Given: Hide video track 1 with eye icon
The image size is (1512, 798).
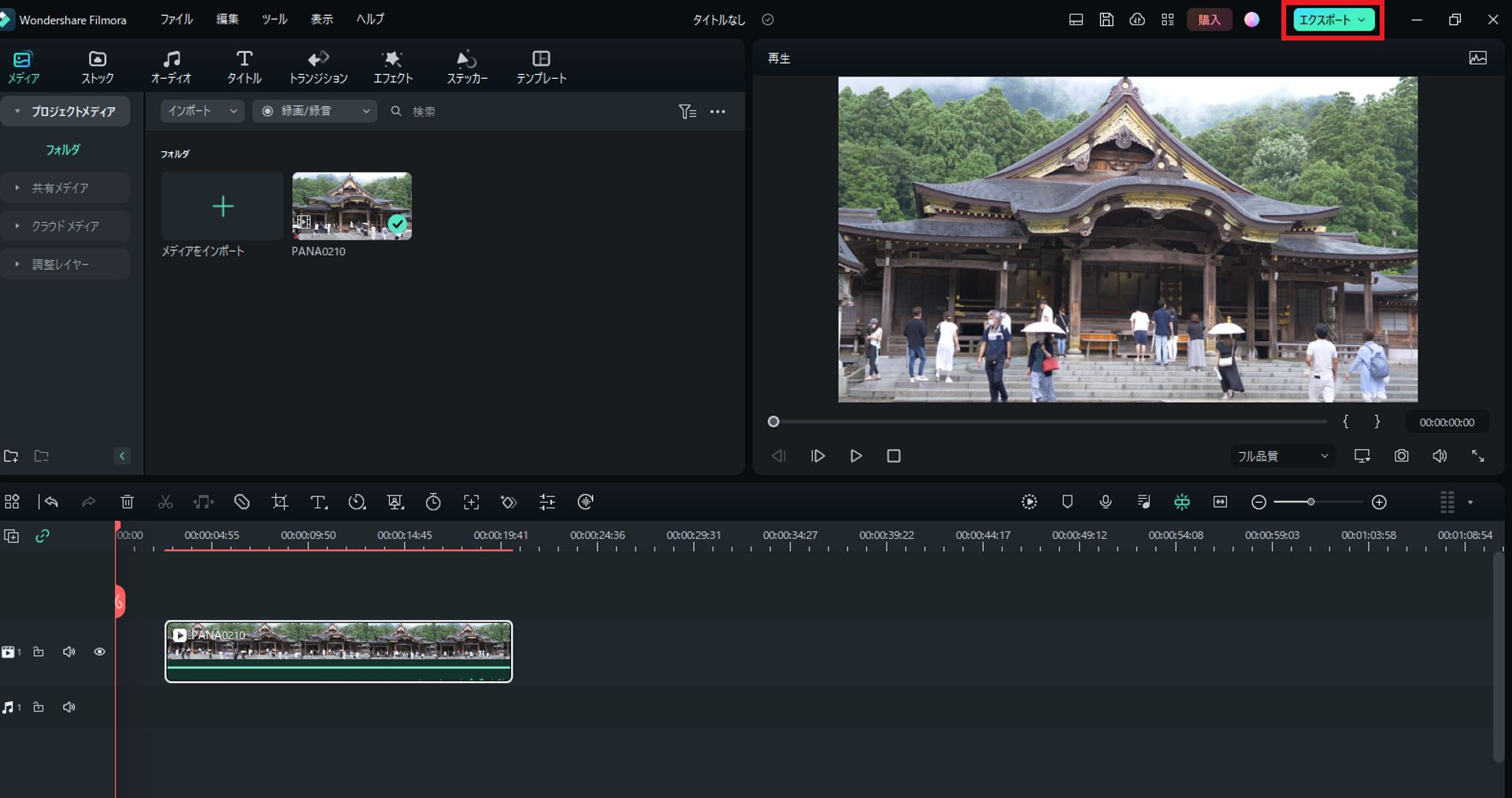Looking at the screenshot, I should click(99, 652).
